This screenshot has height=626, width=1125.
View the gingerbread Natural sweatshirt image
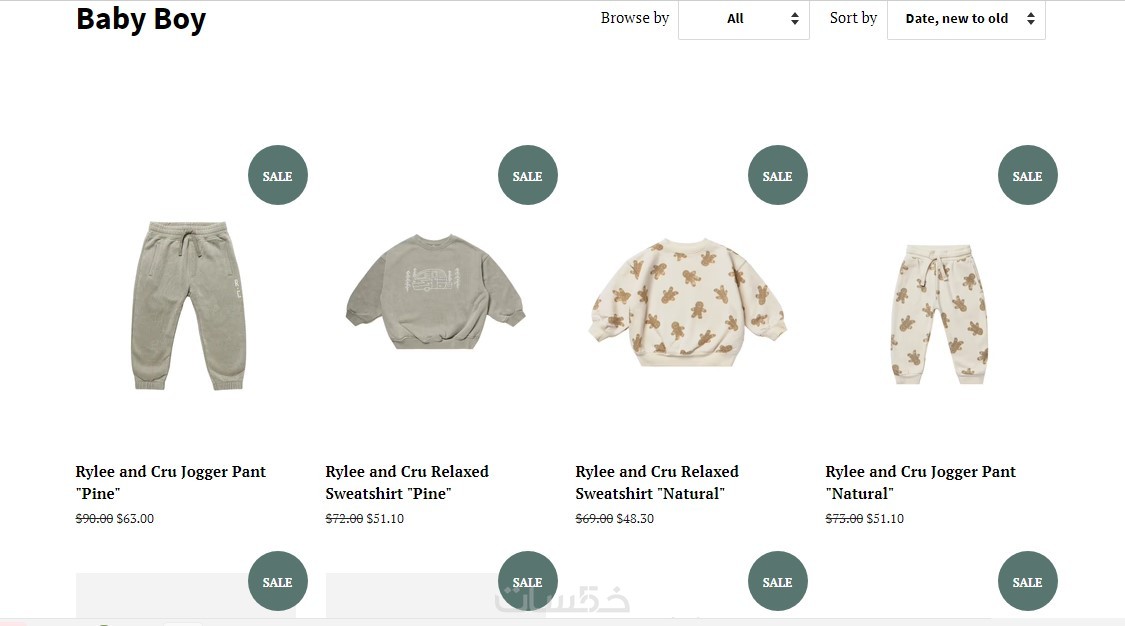click(x=686, y=302)
